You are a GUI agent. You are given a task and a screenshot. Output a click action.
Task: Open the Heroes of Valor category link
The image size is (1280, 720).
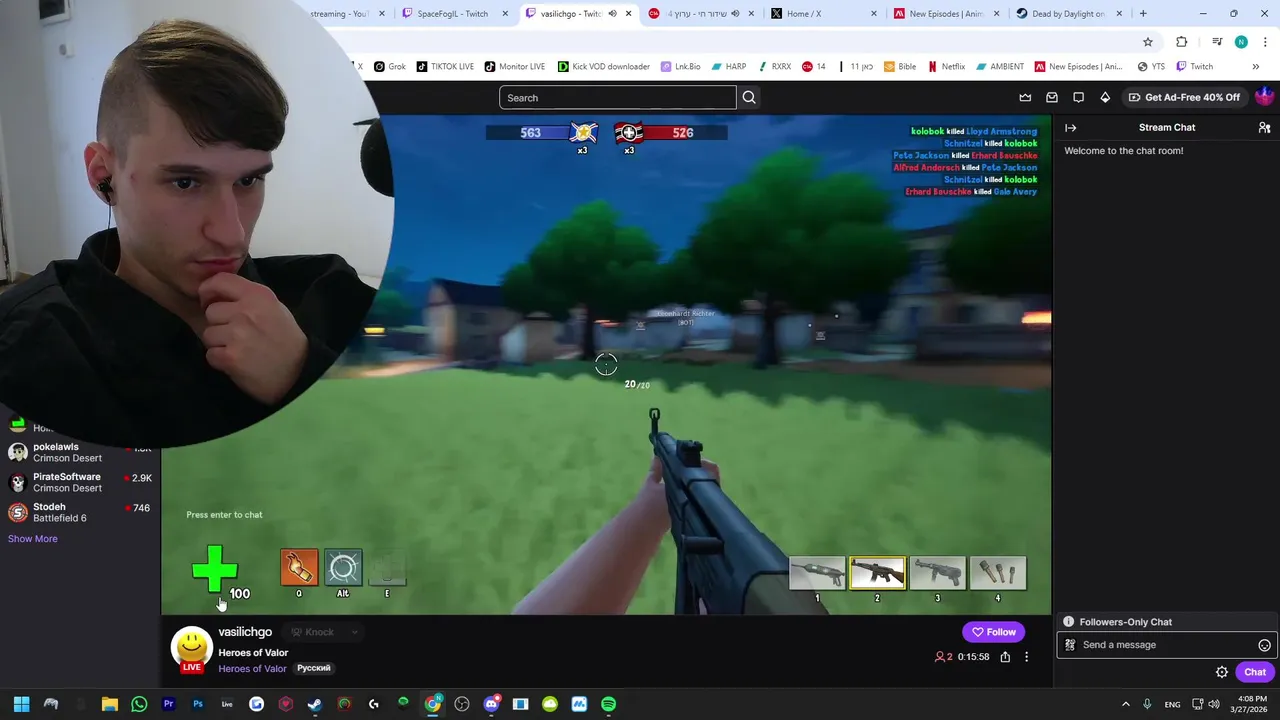[x=252, y=669]
